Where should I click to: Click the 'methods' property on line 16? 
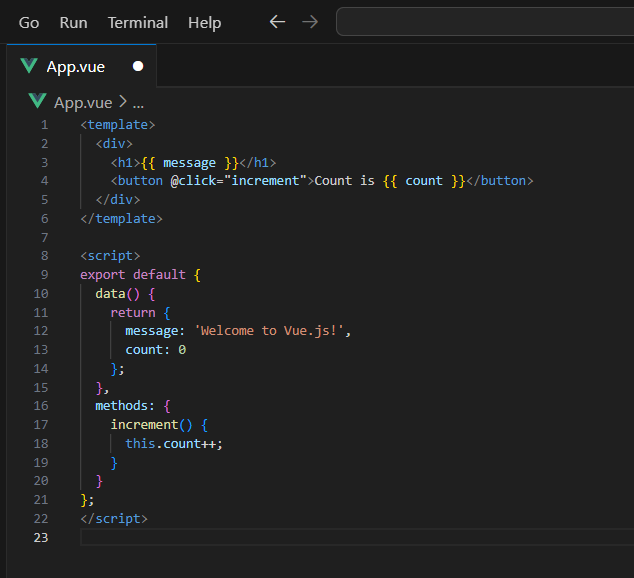(x=121, y=406)
